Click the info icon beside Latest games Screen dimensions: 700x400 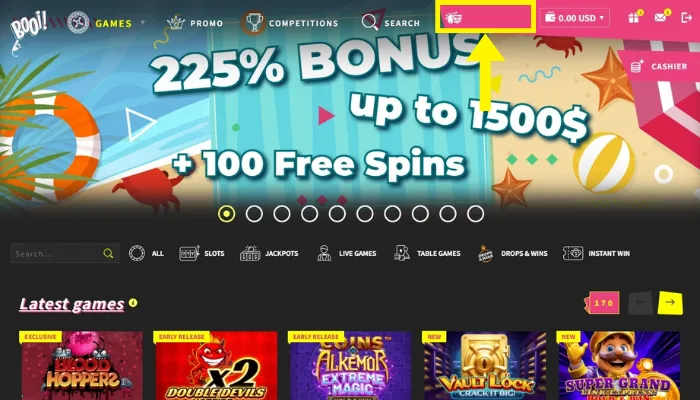133,303
